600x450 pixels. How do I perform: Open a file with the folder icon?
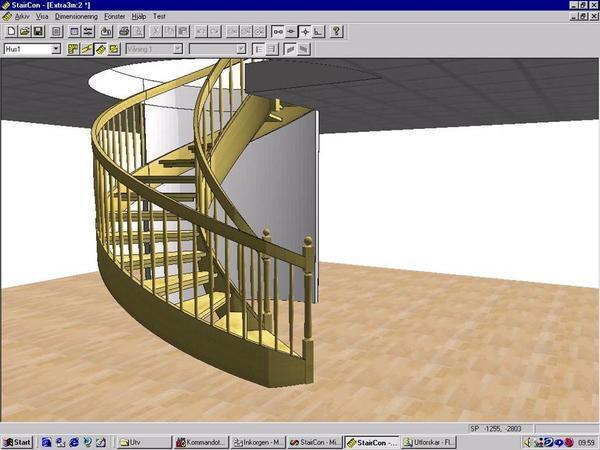coord(24,31)
